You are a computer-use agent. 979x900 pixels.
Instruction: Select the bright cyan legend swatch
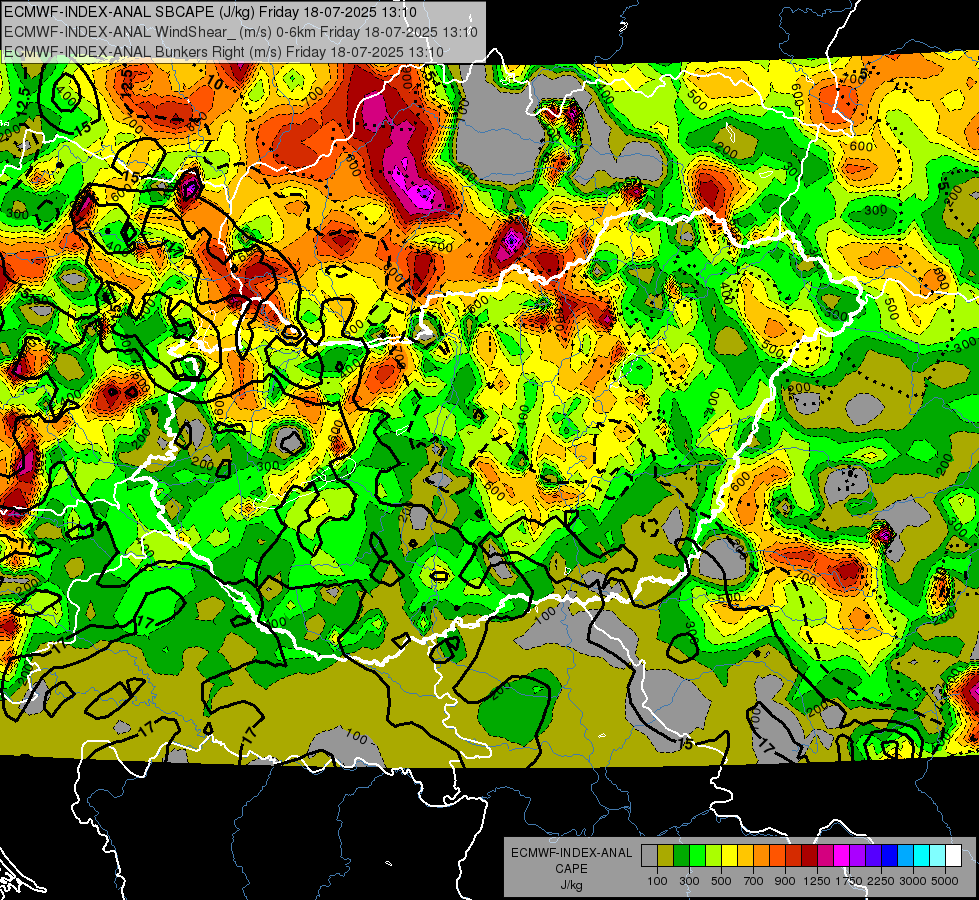(922, 856)
